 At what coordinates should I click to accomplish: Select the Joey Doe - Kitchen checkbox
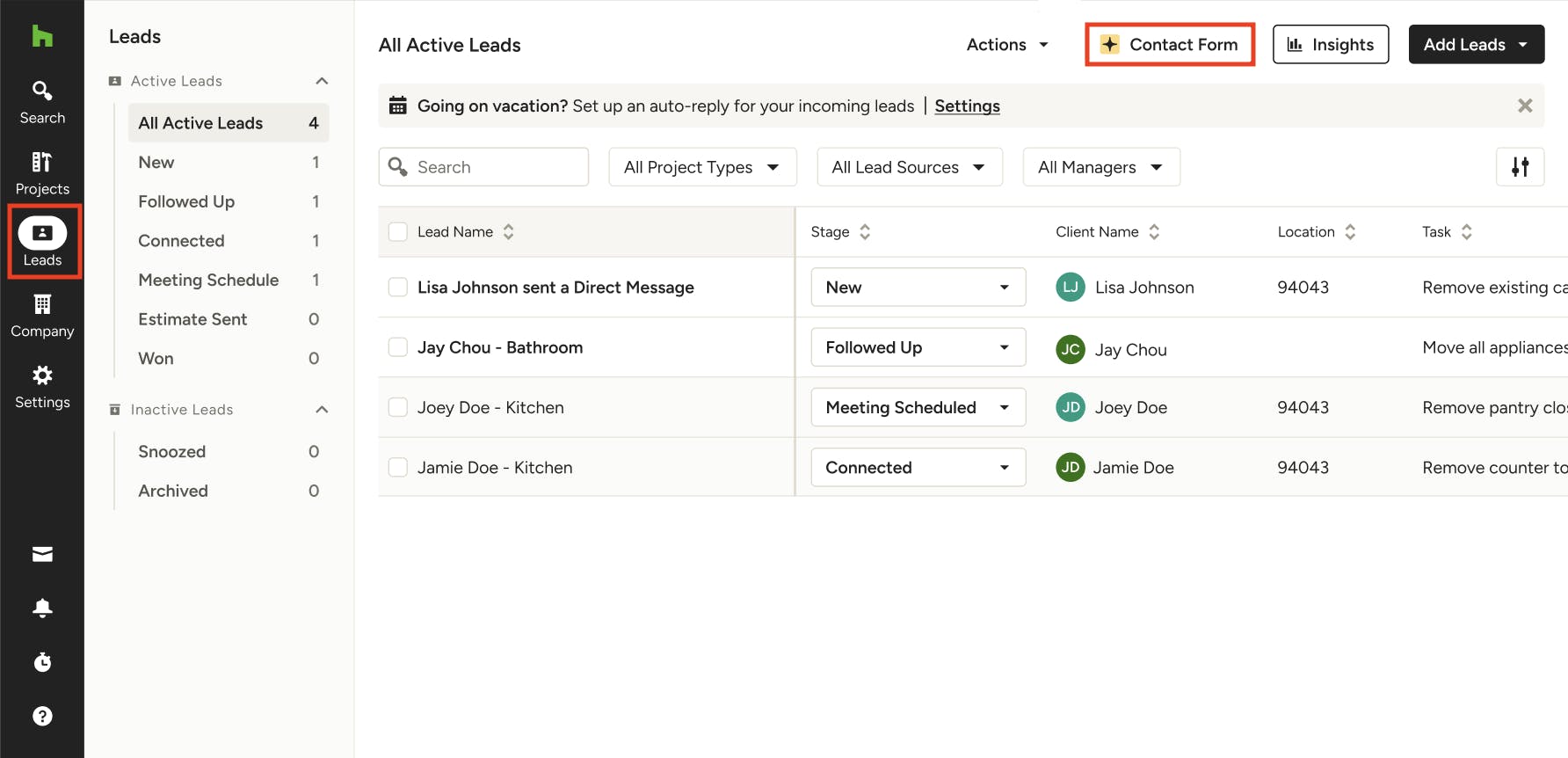tap(398, 407)
